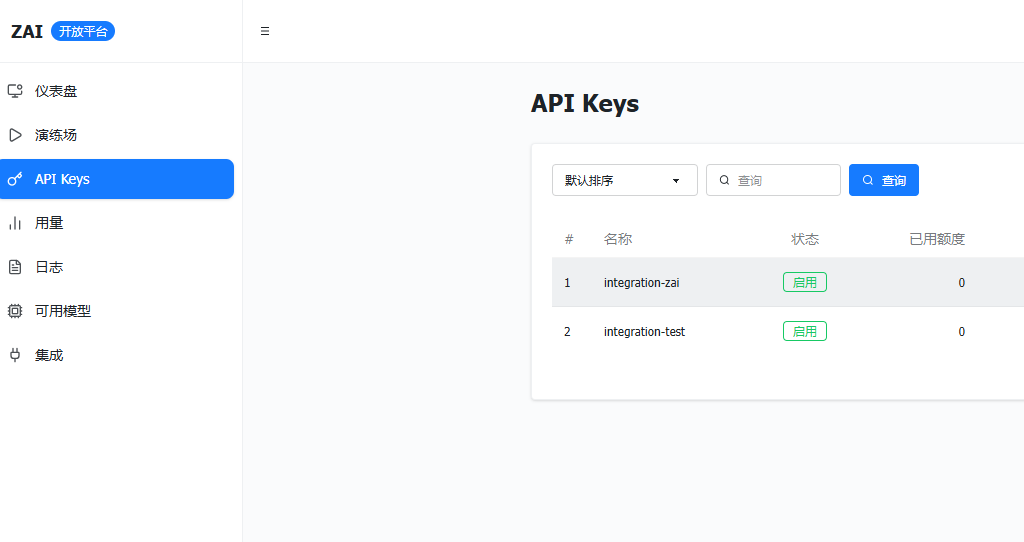Click the available models chip icon

[15, 311]
